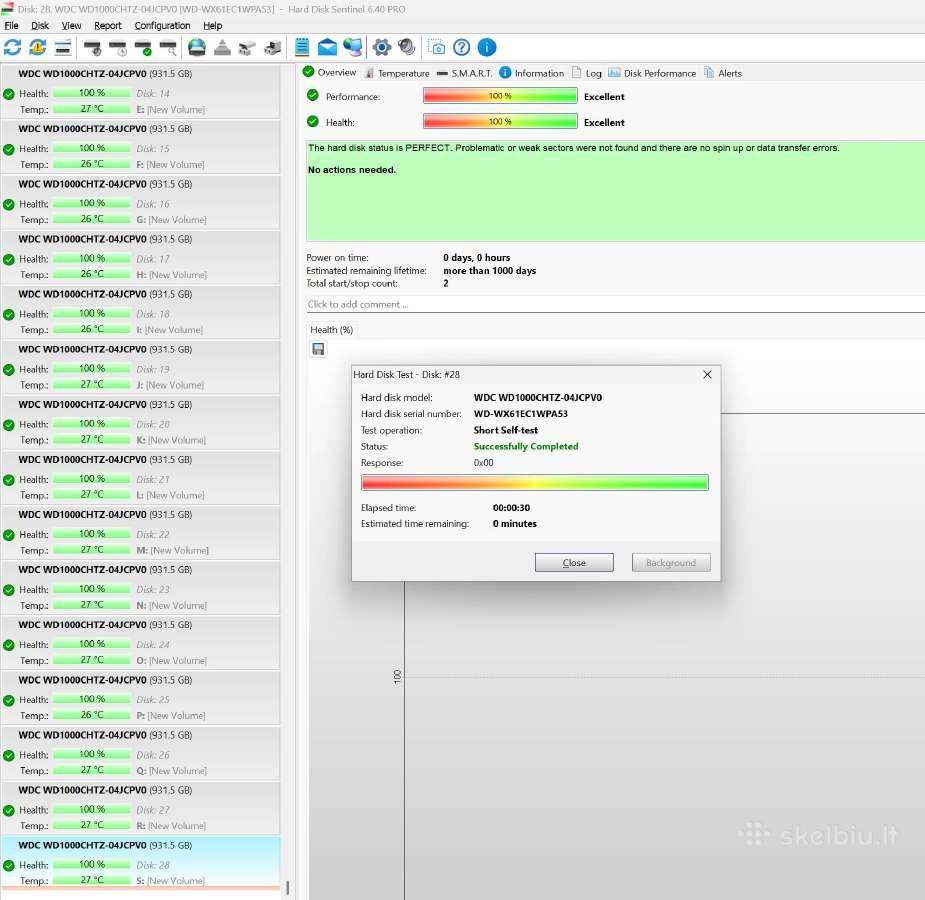Click serial number WD-WX61EC1WPA53 in dialog
This screenshot has height=900, width=925.
520,414
